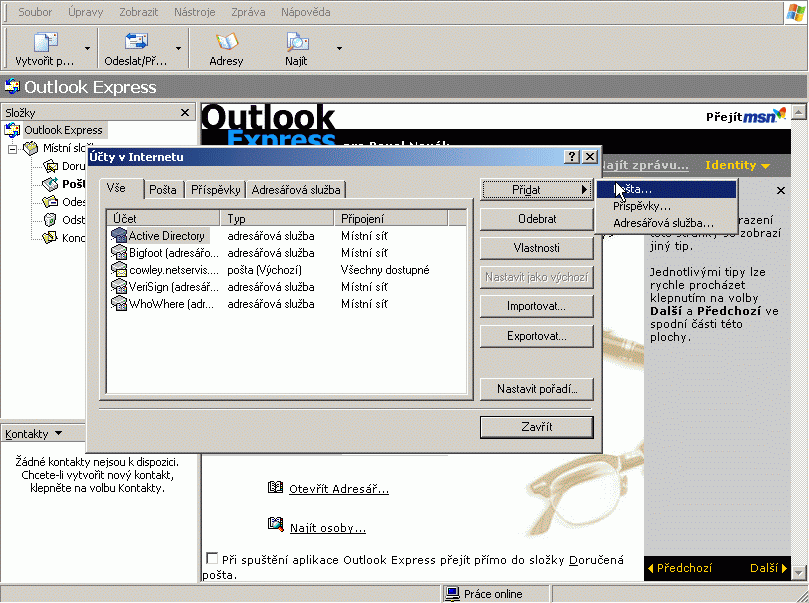The width and height of the screenshot is (809, 603).
Task: Select the Koncepty drafts folder icon
Action: (x=50, y=237)
